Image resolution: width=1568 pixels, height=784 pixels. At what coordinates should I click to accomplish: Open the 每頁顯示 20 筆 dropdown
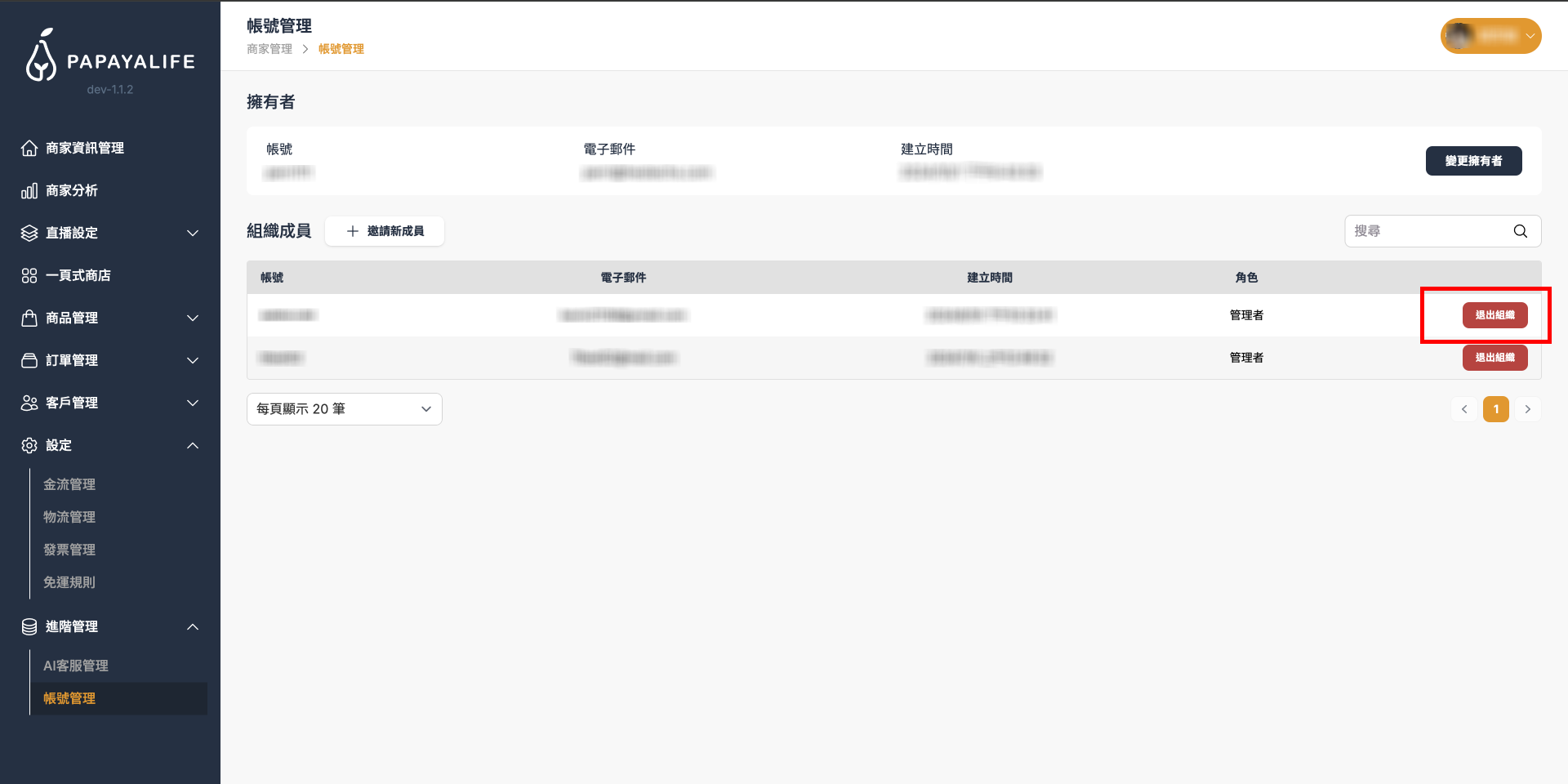tap(344, 409)
